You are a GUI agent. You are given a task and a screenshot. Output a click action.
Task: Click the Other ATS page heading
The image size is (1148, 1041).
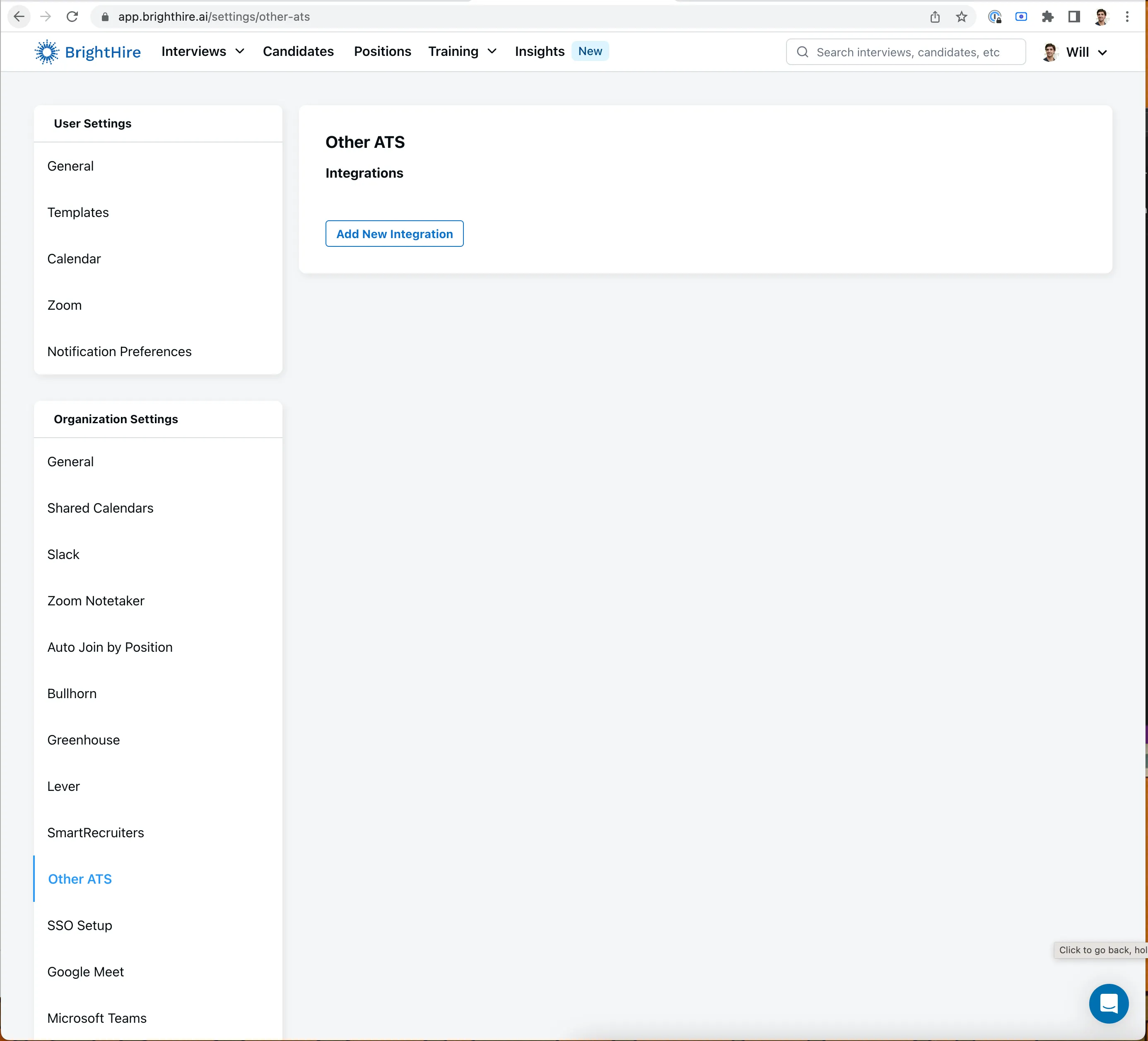(x=365, y=142)
